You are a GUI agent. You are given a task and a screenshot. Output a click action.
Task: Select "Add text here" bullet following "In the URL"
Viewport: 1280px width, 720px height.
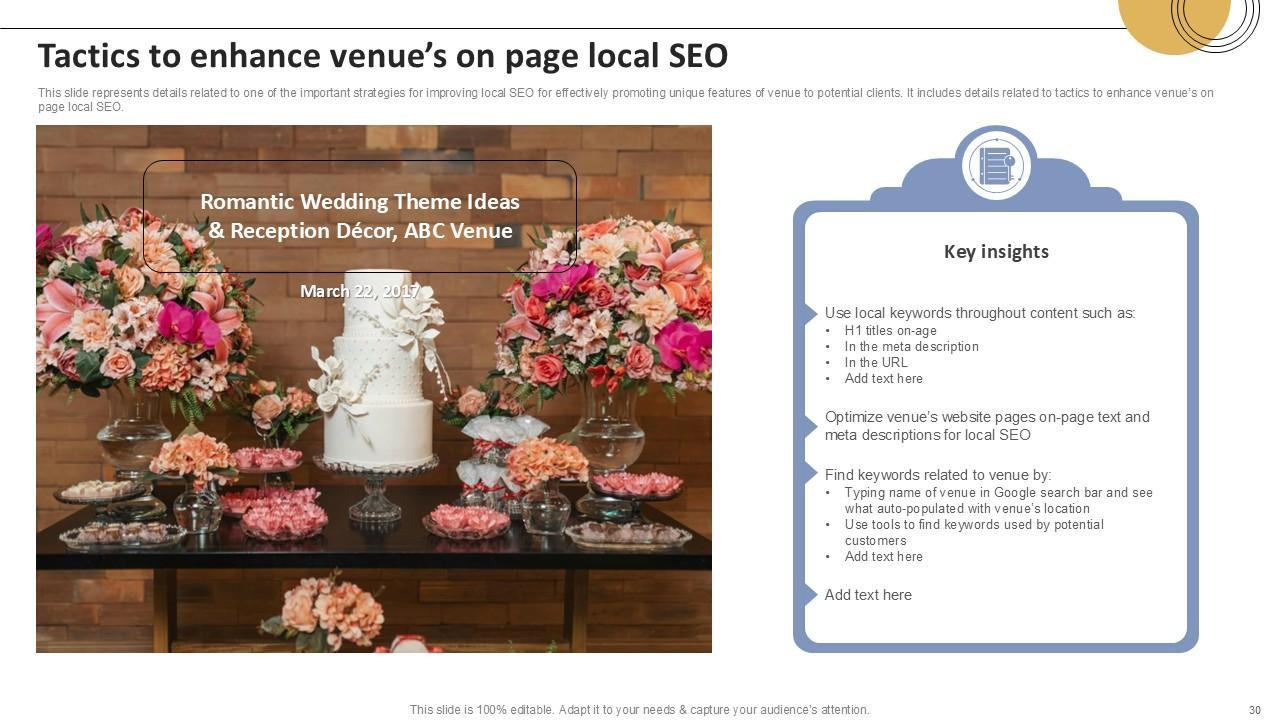(883, 379)
